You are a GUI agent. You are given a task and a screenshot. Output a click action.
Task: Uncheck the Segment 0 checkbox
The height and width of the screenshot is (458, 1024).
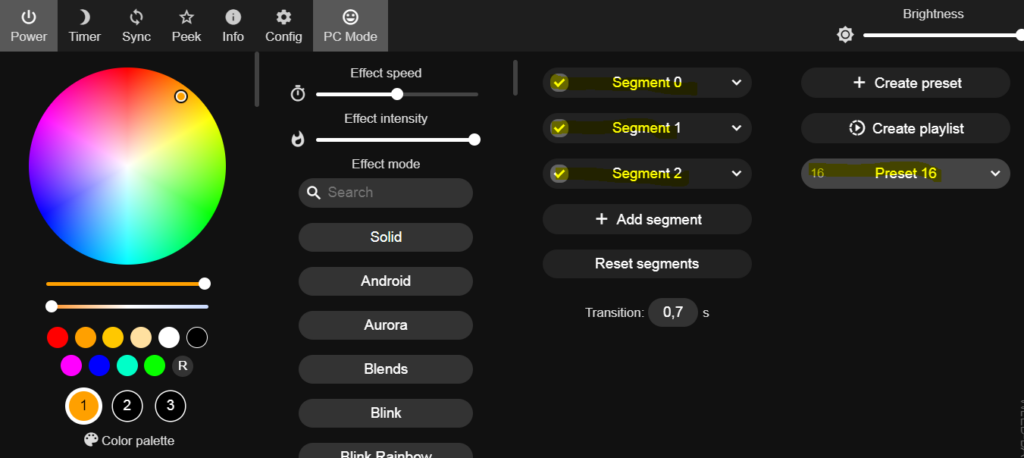click(559, 83)
